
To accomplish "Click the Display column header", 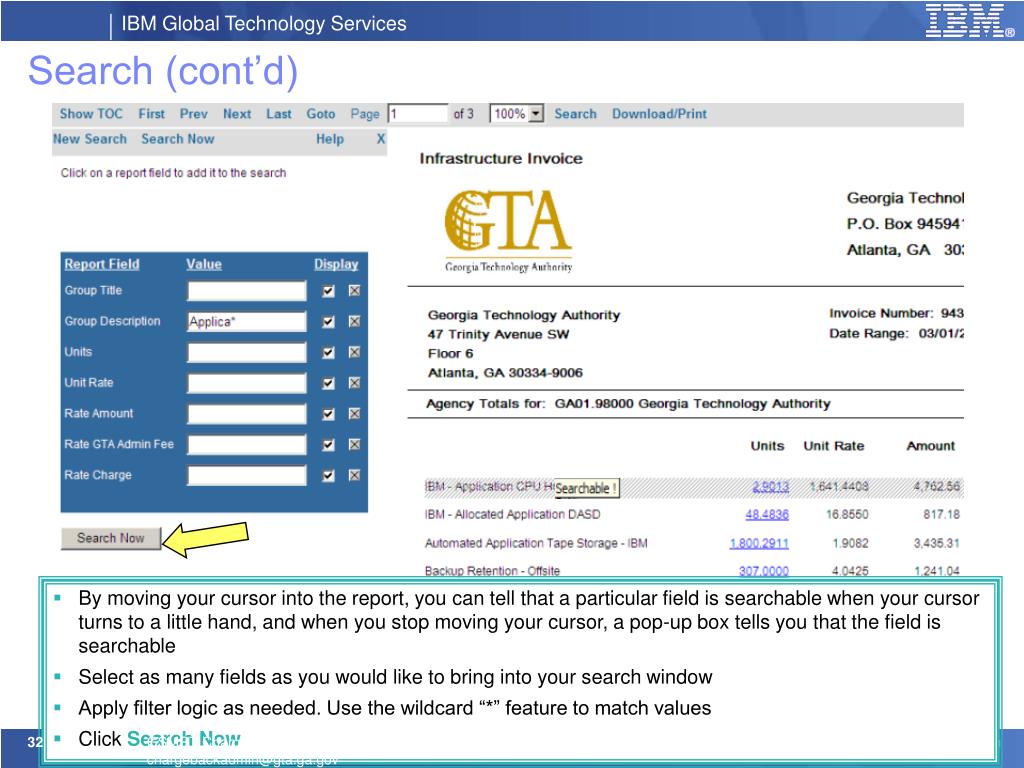I will pyautogui.click(x=336, y=264).
